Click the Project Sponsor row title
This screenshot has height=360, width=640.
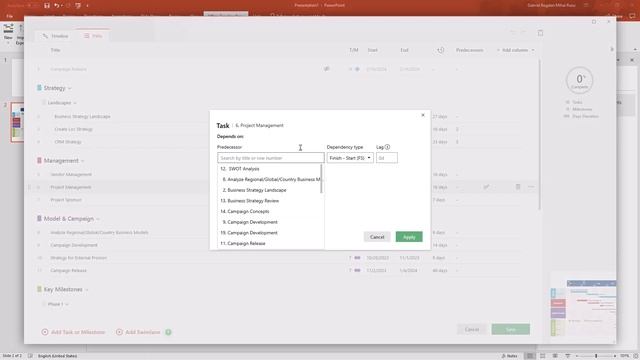coord(66,200)
